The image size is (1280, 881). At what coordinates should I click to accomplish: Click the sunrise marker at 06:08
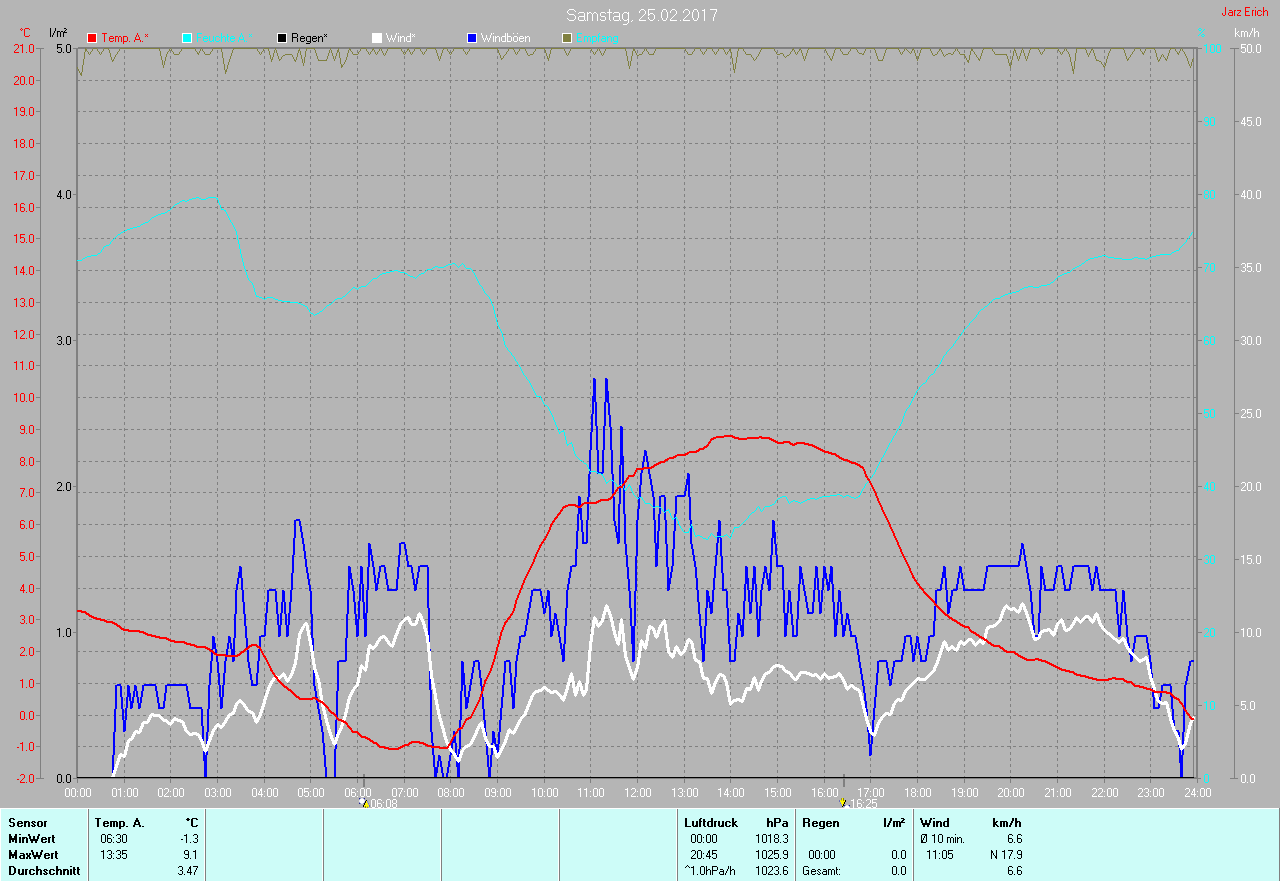click(365, 802)
